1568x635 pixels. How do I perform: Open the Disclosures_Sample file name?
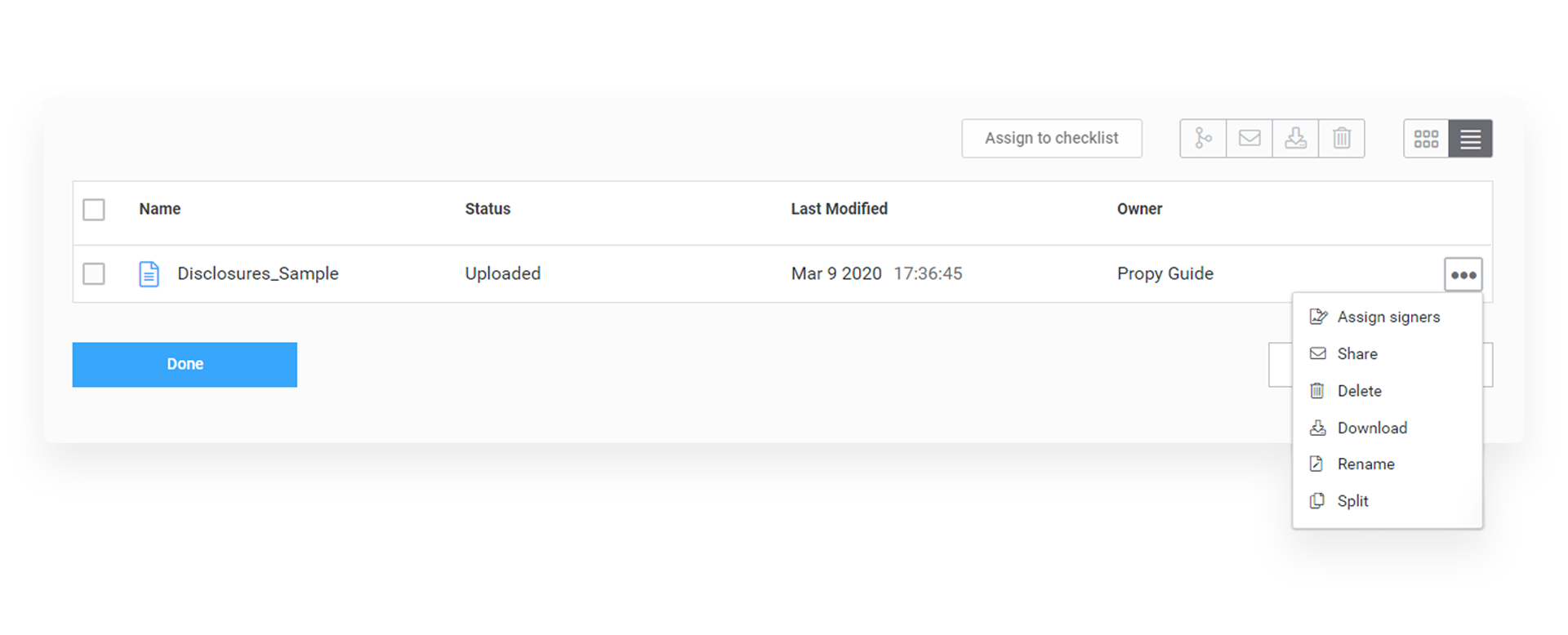258,273
